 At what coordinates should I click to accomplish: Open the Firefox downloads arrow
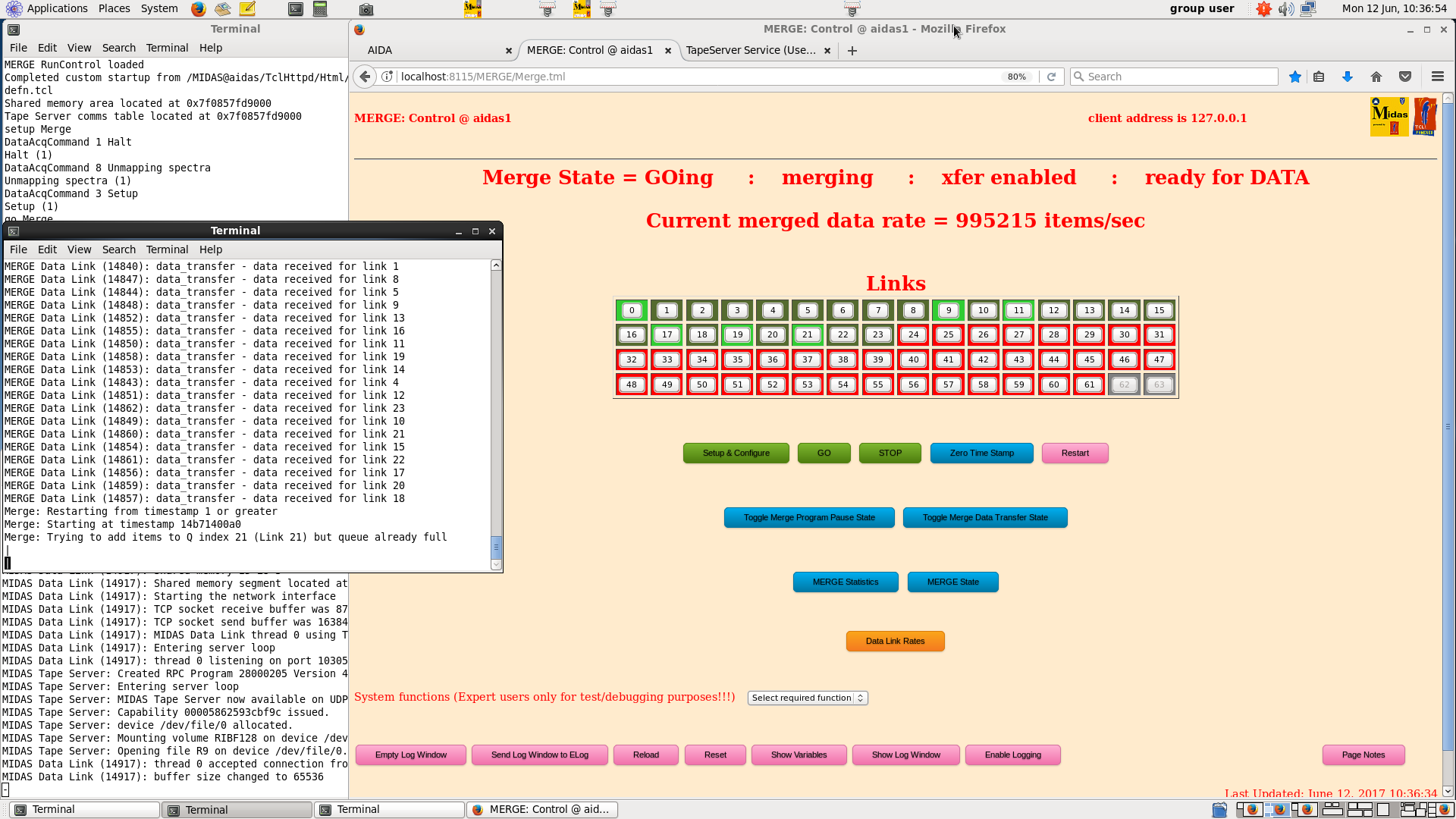(1348, 77)
